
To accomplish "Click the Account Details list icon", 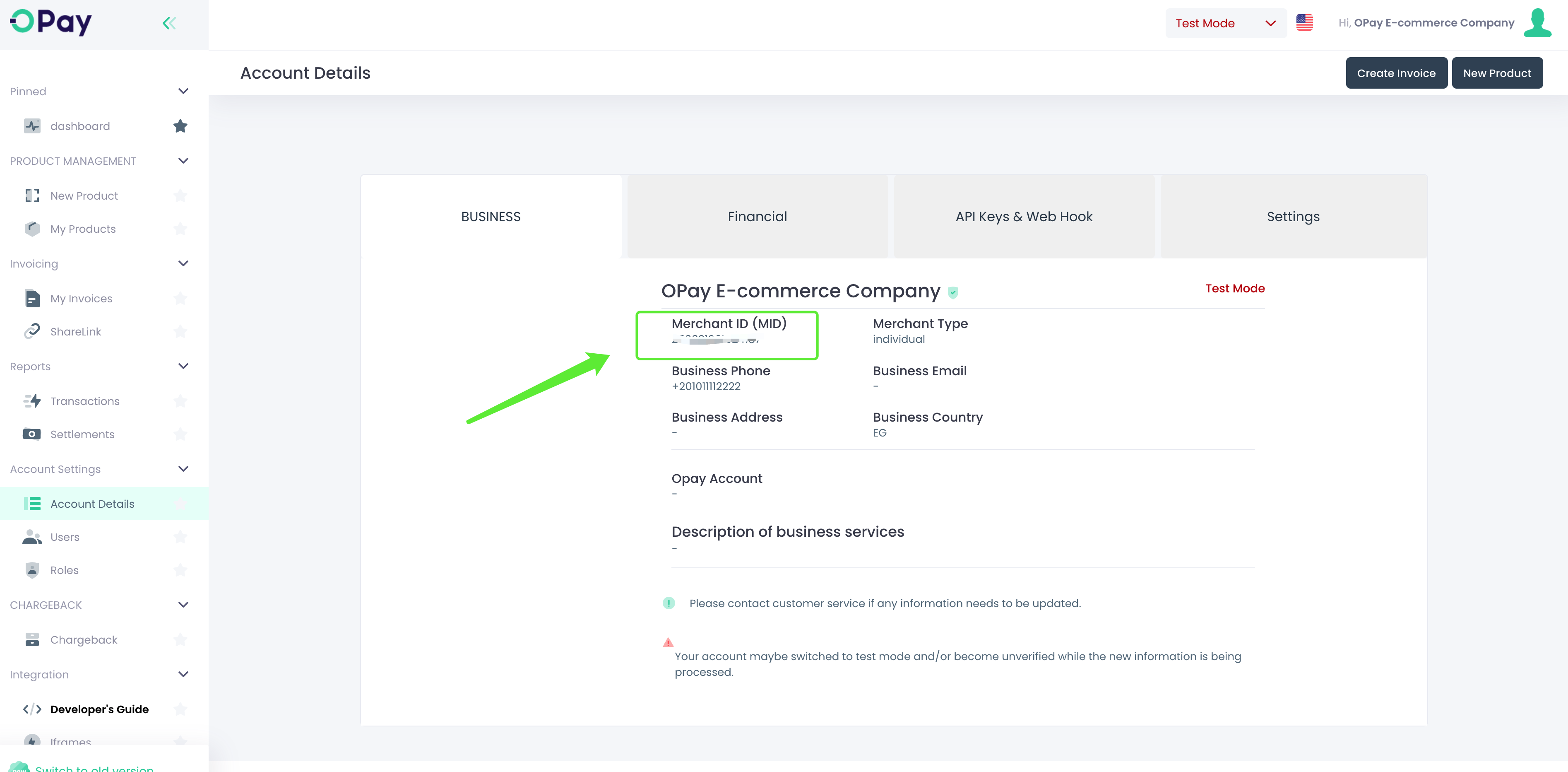I will [x=32, y=504].
